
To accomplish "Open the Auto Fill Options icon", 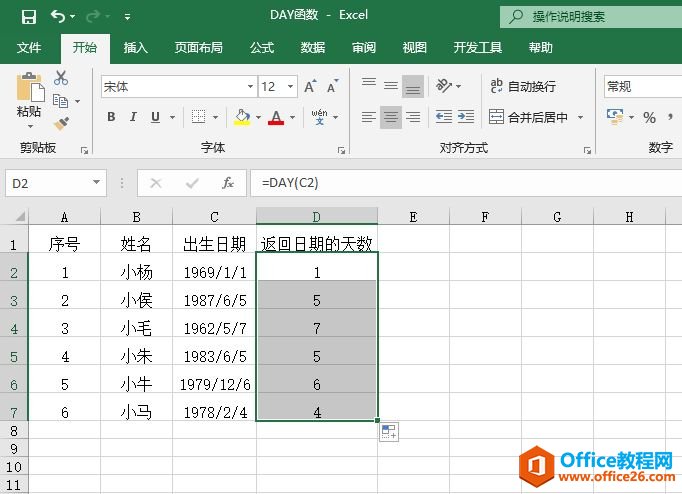I will [x=389, y=432].
